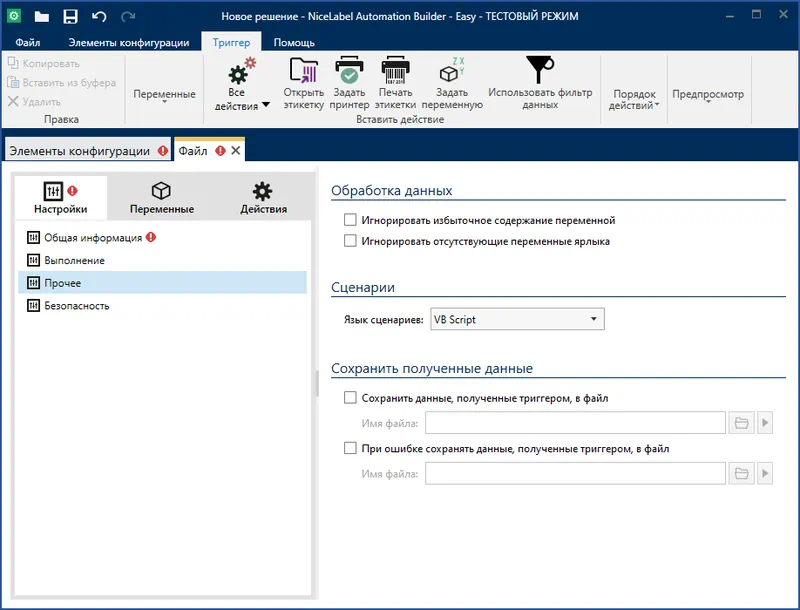Click the error indicator on Элементы конфигурации tab
This screenshot has height=610, width=800.
(x=163, y=150)
